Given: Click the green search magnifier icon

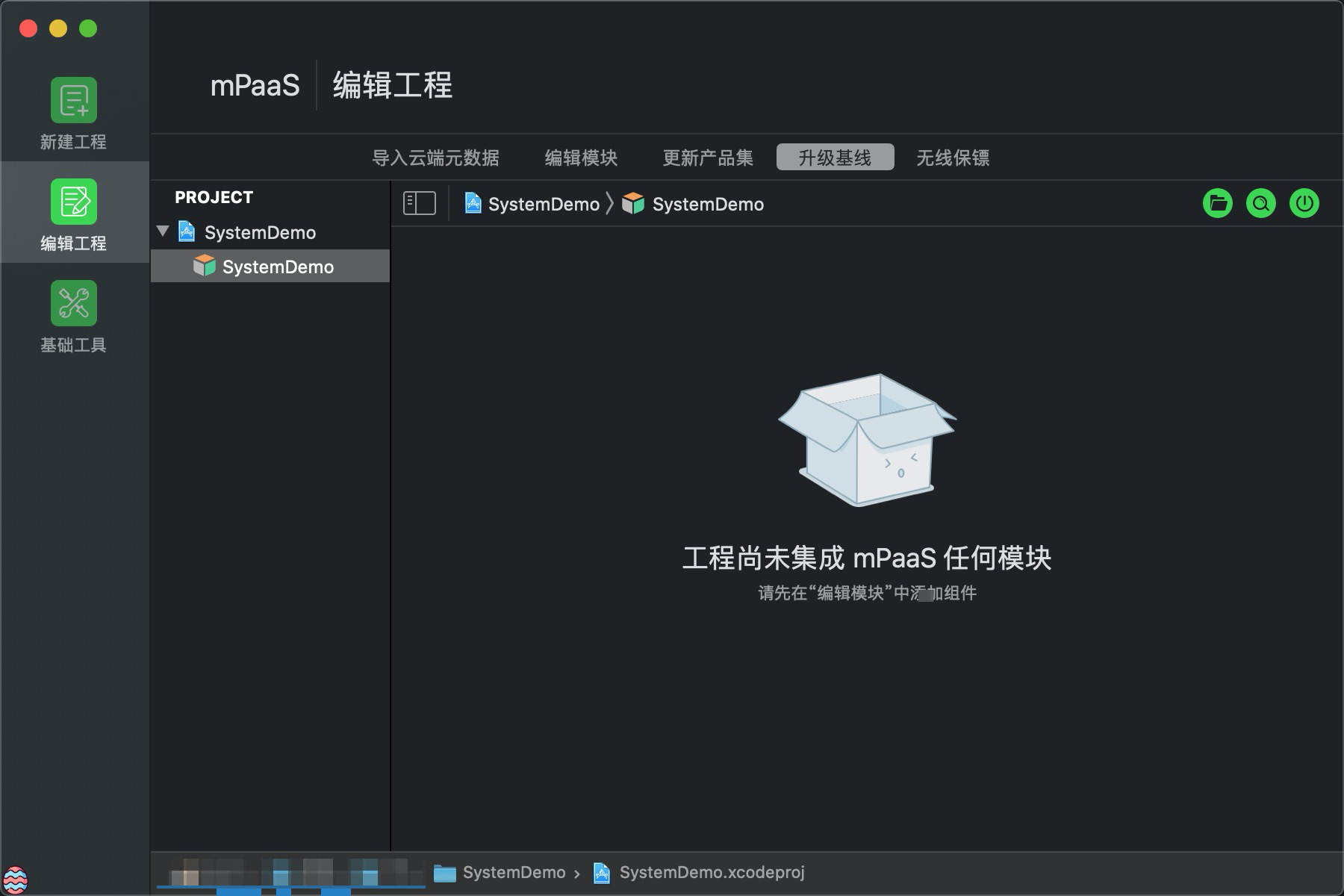Looking at the screenshot, I should coord(1261,203).
